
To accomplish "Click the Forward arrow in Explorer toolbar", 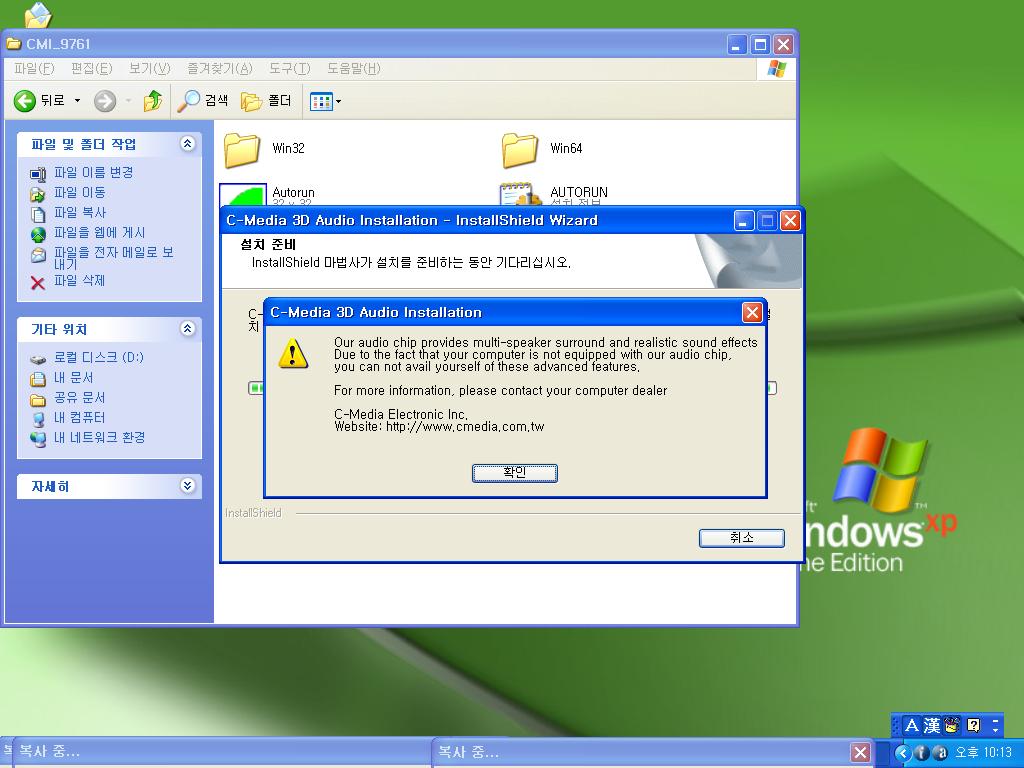I will pyautogui.click(x=104, y=101).
